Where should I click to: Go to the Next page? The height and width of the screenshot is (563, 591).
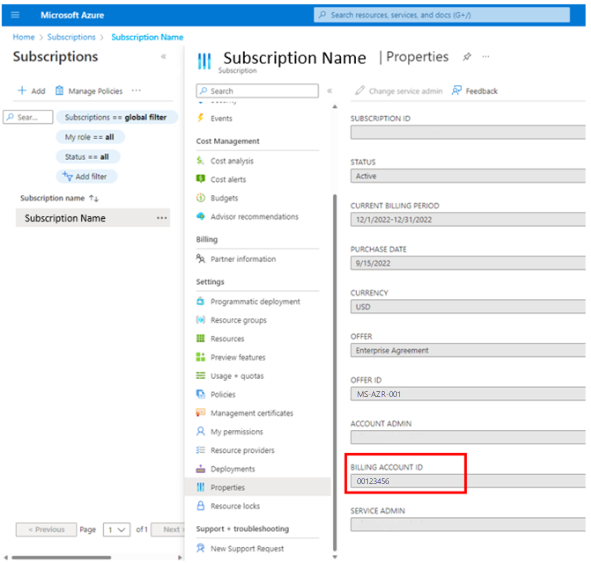tap(168, 529)
